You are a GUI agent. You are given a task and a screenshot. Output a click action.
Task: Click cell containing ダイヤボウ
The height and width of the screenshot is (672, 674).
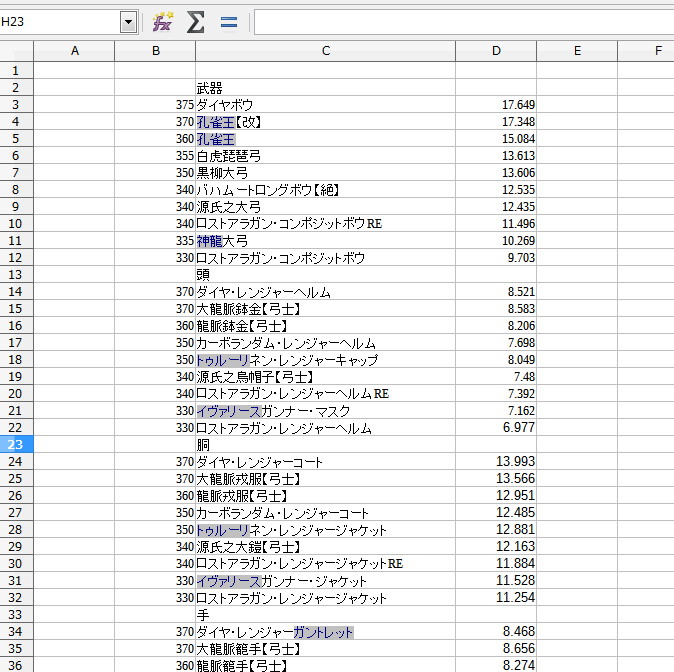coord(325,104)
